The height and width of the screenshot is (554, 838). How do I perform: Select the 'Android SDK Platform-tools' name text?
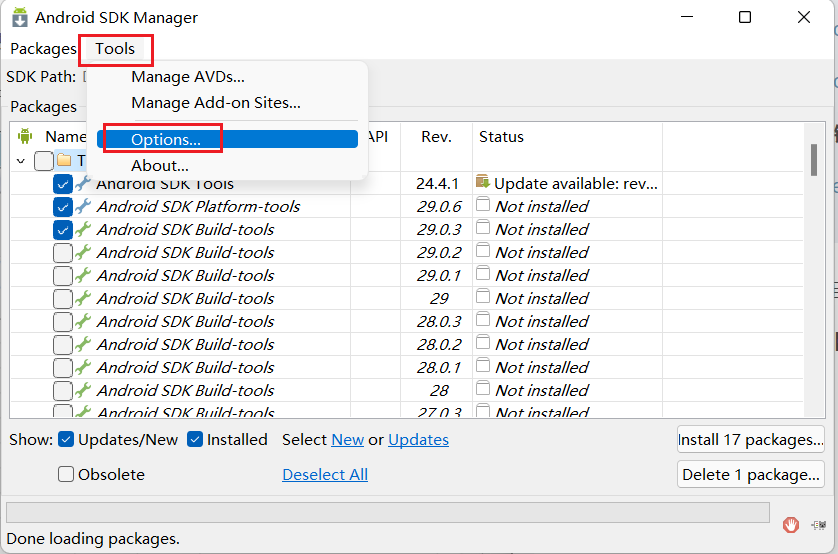coord(198,207)
